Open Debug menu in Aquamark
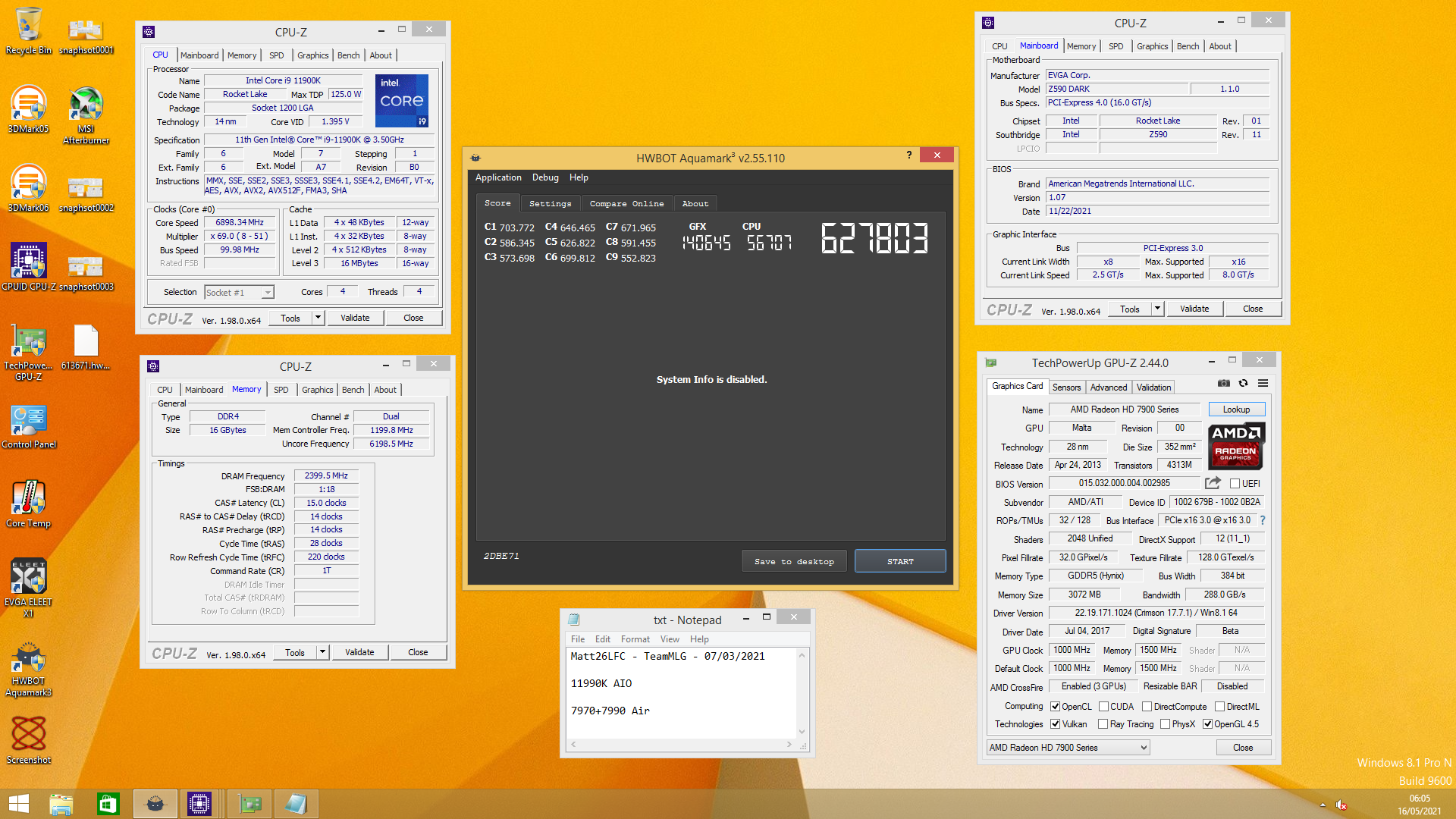Image resolution: width=1456 pixels, height=819 pixels. pos(545,177)
